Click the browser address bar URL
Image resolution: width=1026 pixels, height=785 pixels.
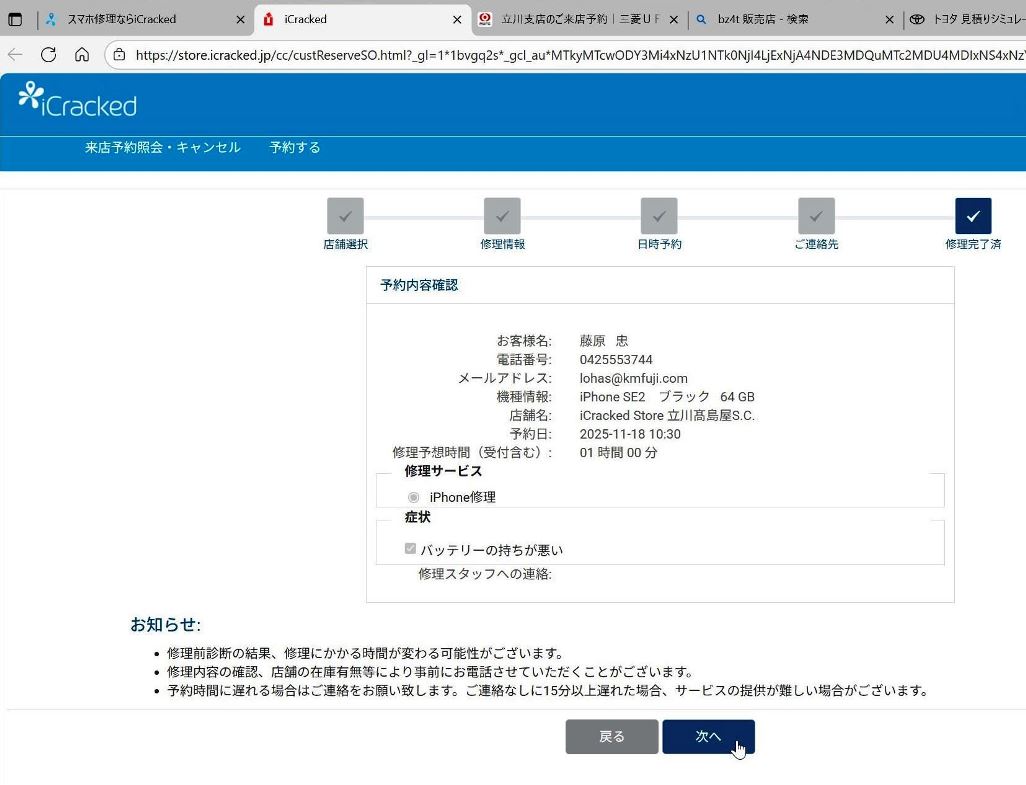coord(580,55)
